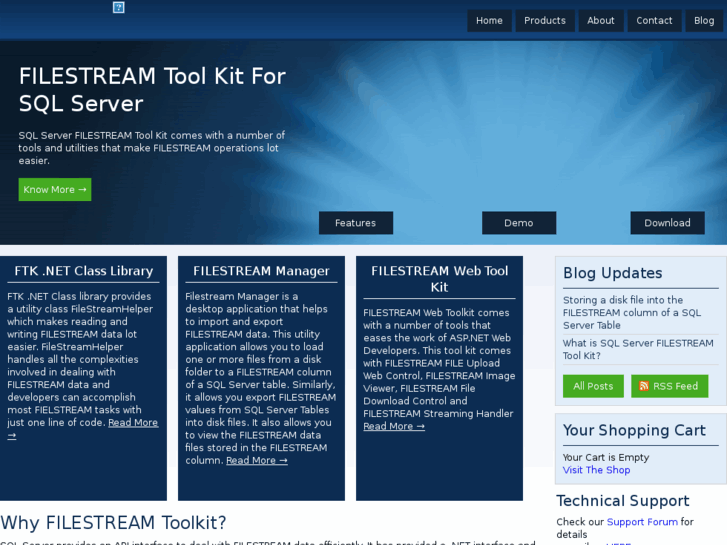This screenshot has height=545, width=727.
Task: Open Read More for FILESTREAM Web Tool Kit
Action: pyautogui.click(x=393, y=427)
